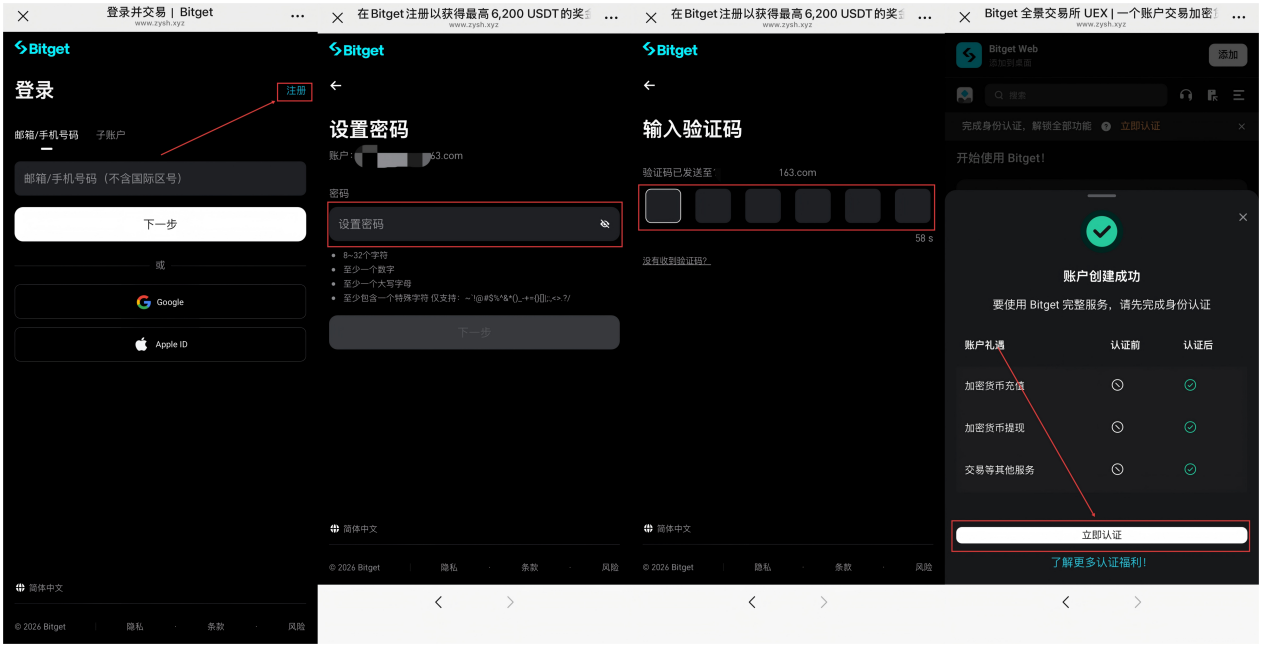Click the white 立即认证 button
1262x647 pixels.
pos(1102,535)
